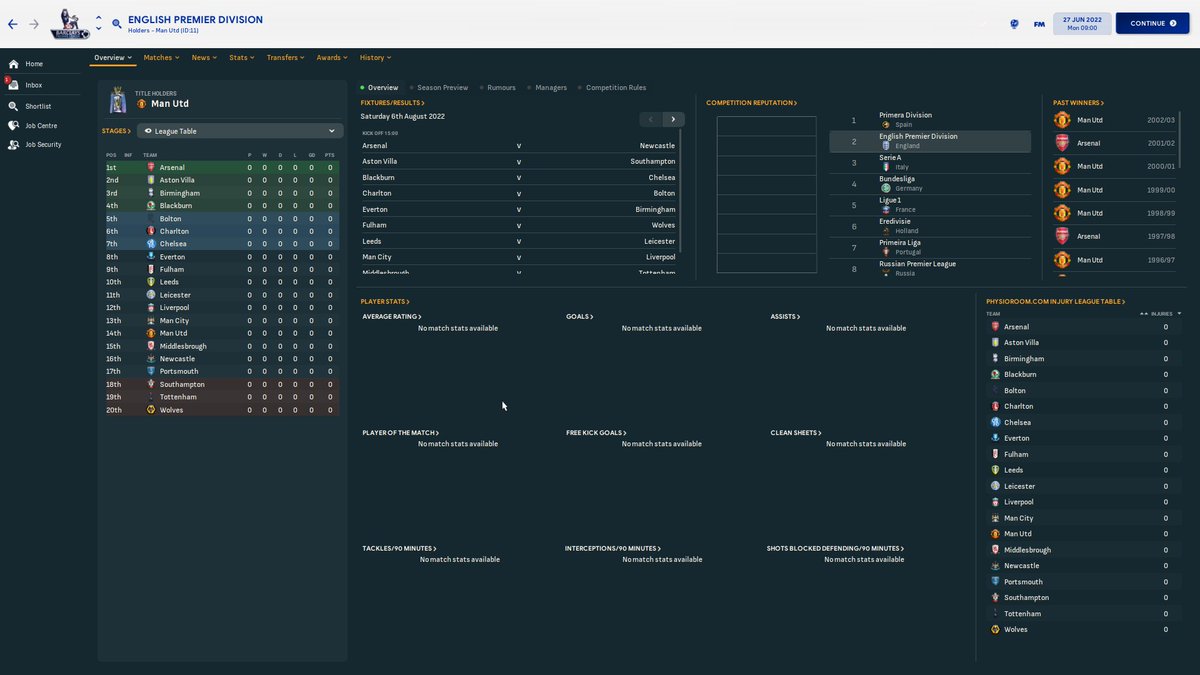Viewport: 1200px width, 675px height.
Task: Click the FM icon in the top bar
Action: (x=1038, y=24)
